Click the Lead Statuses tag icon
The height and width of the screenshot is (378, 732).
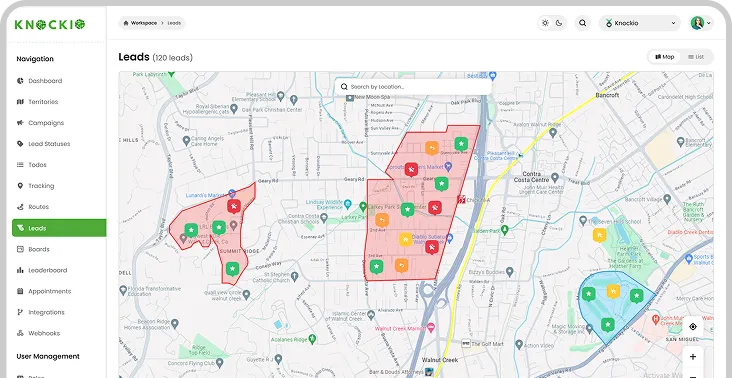pyautogui.click(x=20, y=144)
